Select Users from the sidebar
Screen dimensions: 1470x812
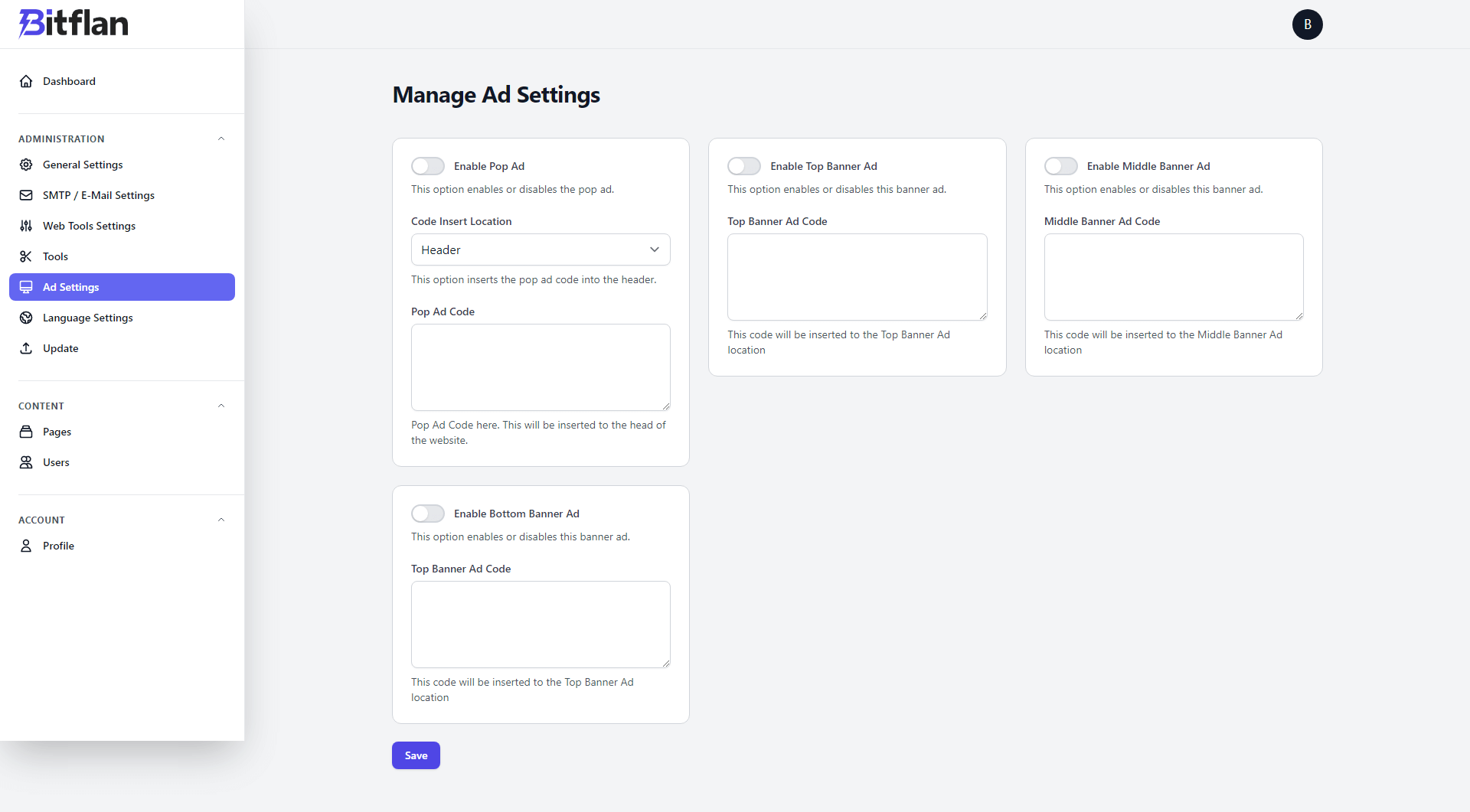pyautogui.click(x=57, y=462)
